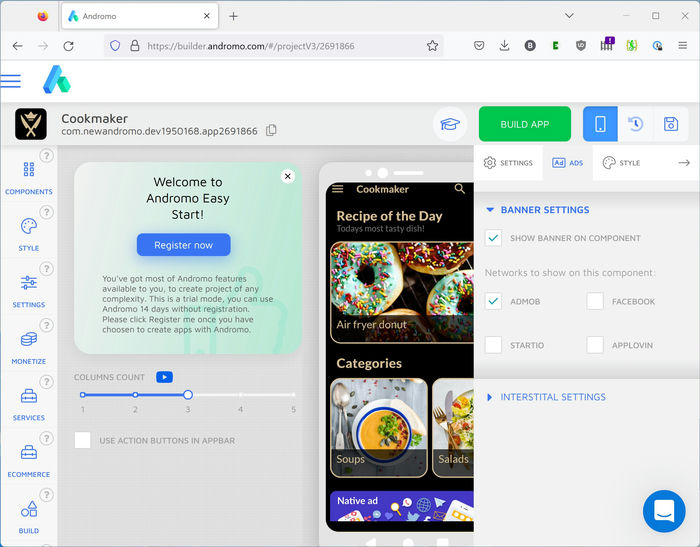Click the Cookmaker app icon

pos(31,124)
